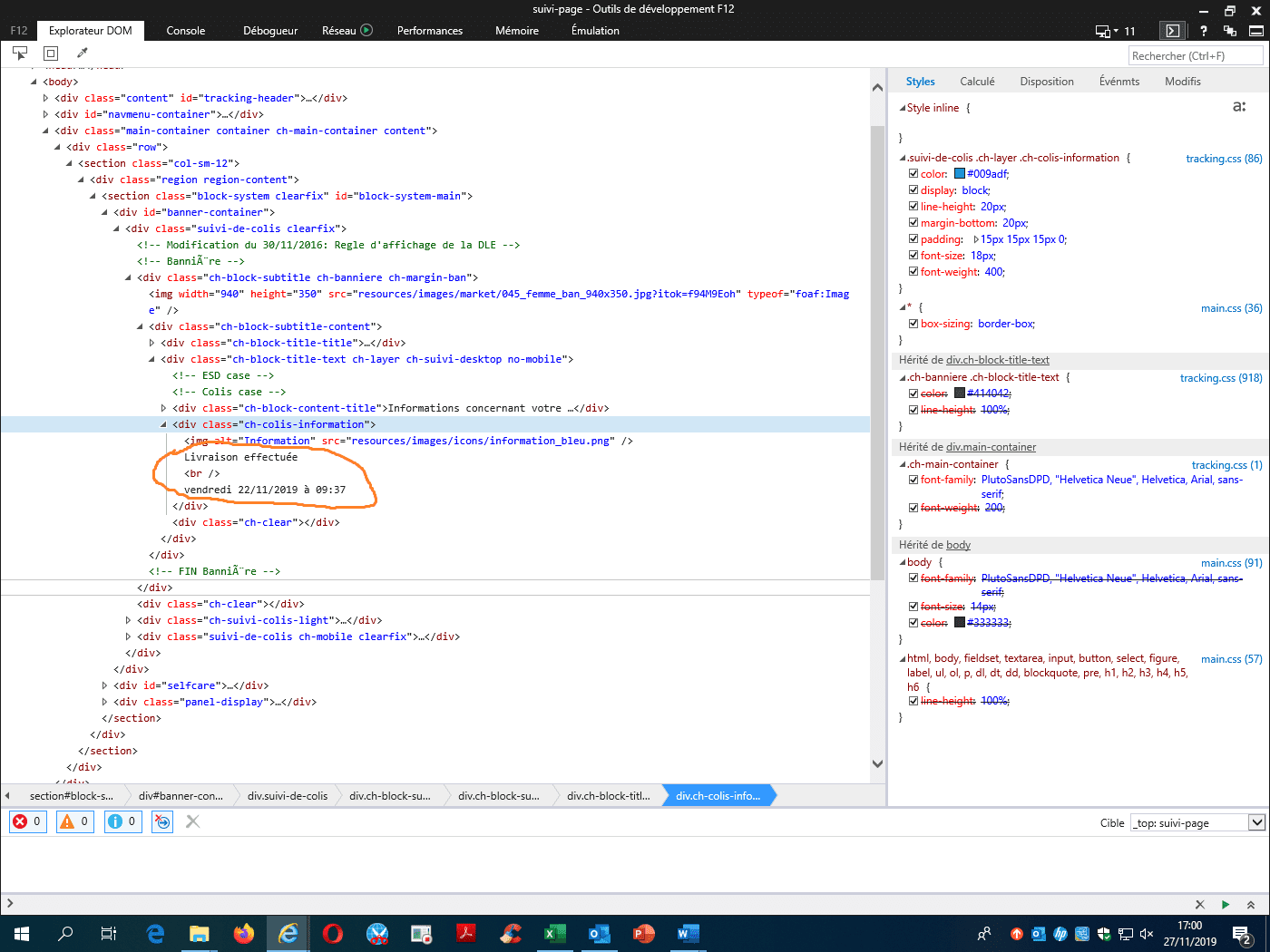1270x952 pixels.
Task: Click the warnings count icon in console
Action: coord(75,821)
